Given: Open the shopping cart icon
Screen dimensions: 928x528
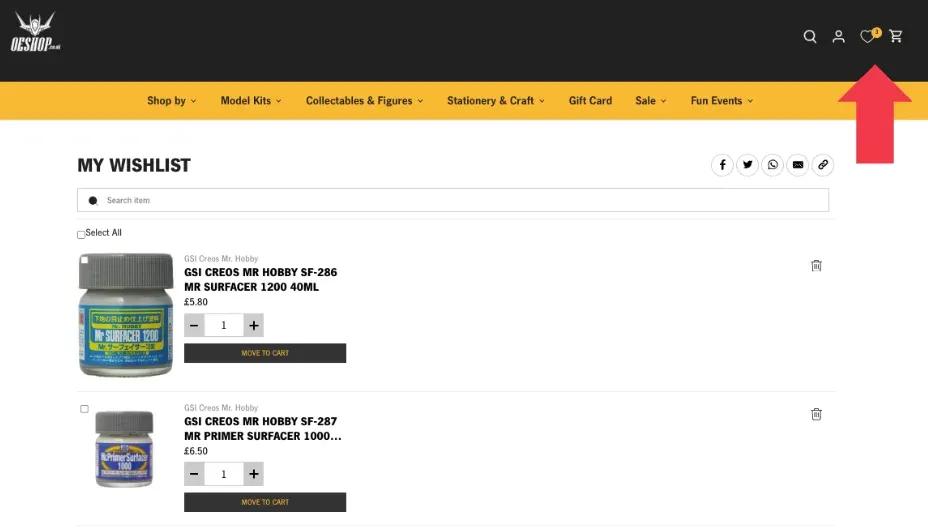Looking at the screenshot, I should pos(895,37).
